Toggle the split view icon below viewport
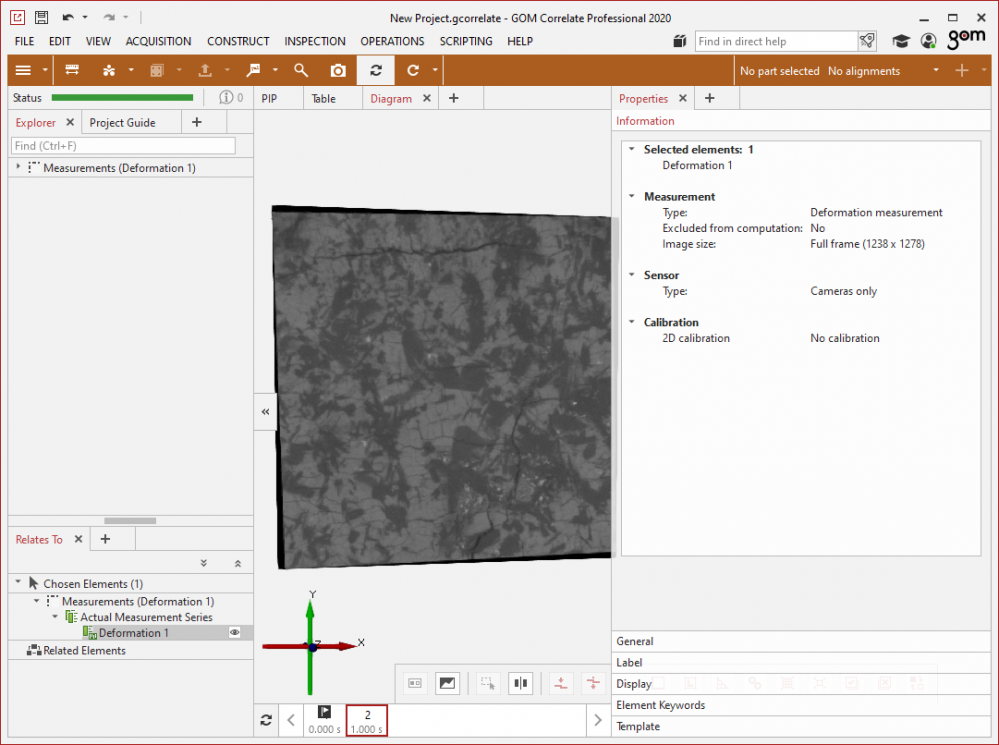This screenshot has height=745, width=999. (520, 683)
